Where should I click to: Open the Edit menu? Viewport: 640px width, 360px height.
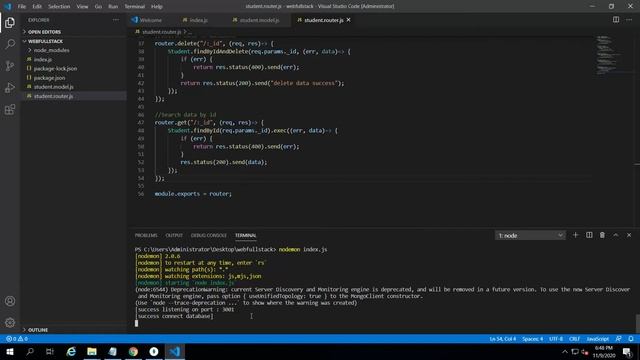(37, 6)
